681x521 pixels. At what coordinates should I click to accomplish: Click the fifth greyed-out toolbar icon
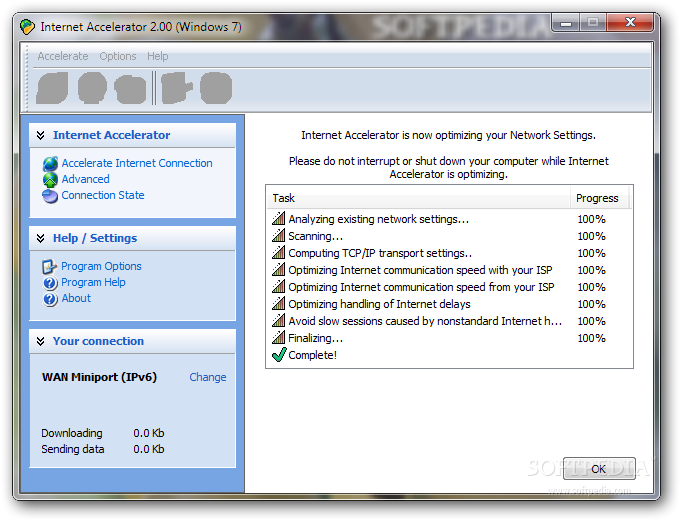point(216,88)
